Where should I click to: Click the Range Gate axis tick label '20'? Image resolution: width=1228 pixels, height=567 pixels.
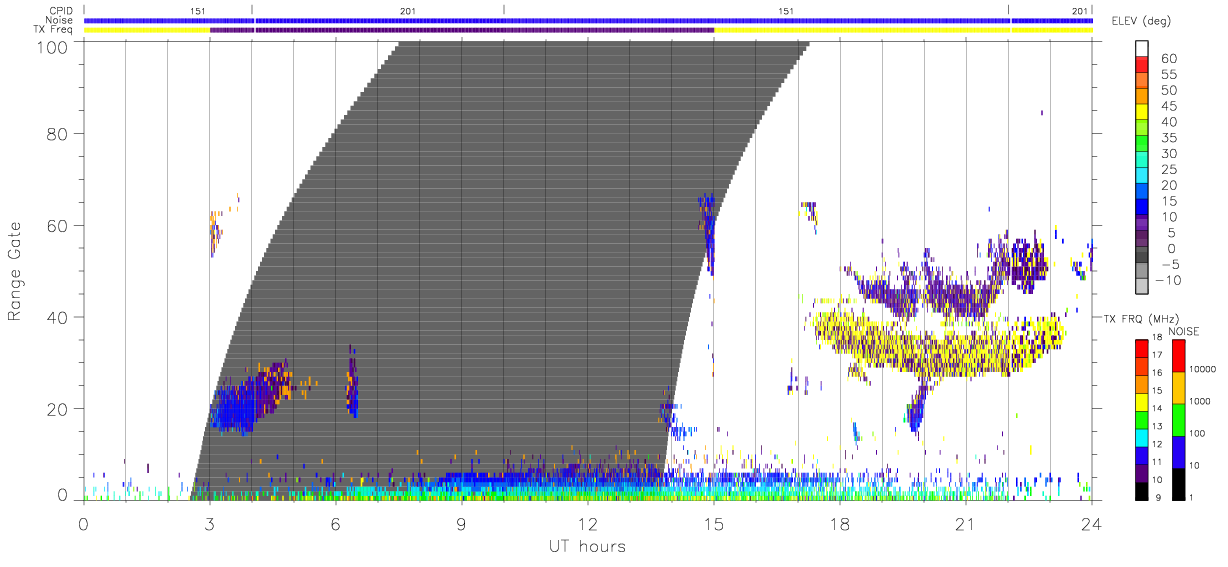click(58, 409)
